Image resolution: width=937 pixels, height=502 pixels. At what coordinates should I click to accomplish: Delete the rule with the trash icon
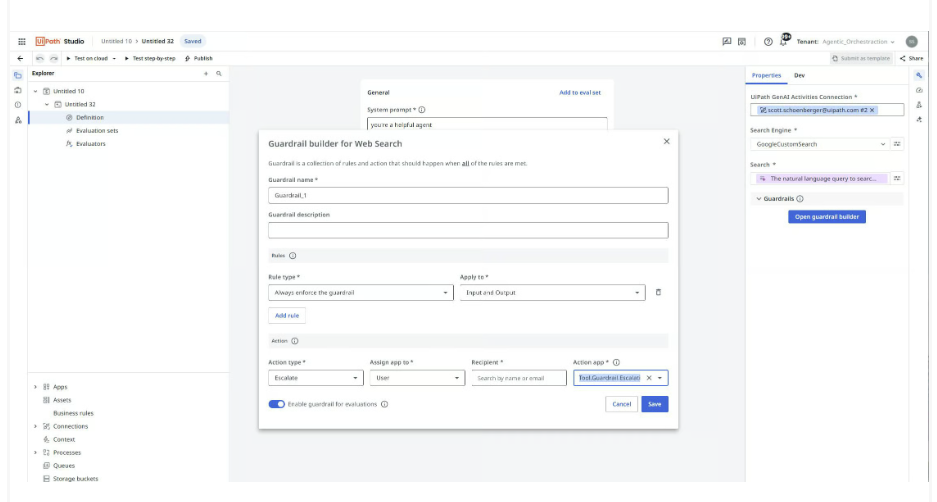pos(658,293)
